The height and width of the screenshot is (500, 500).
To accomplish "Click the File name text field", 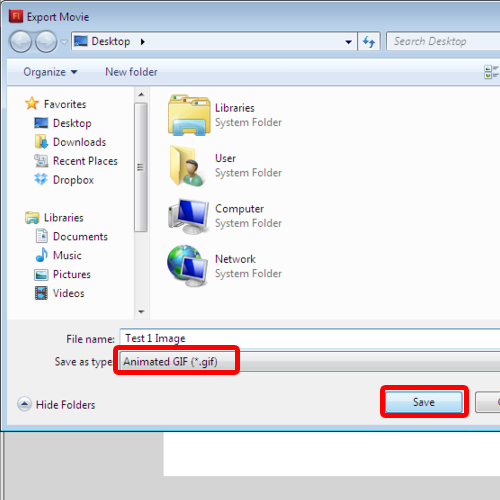I will [310, 338].
